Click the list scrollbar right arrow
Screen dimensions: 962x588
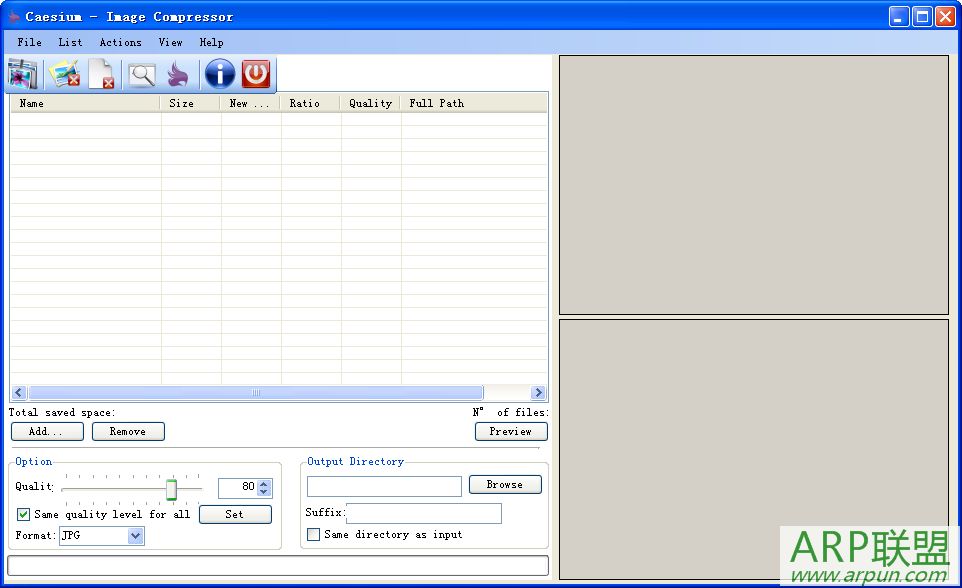(538, 393)
